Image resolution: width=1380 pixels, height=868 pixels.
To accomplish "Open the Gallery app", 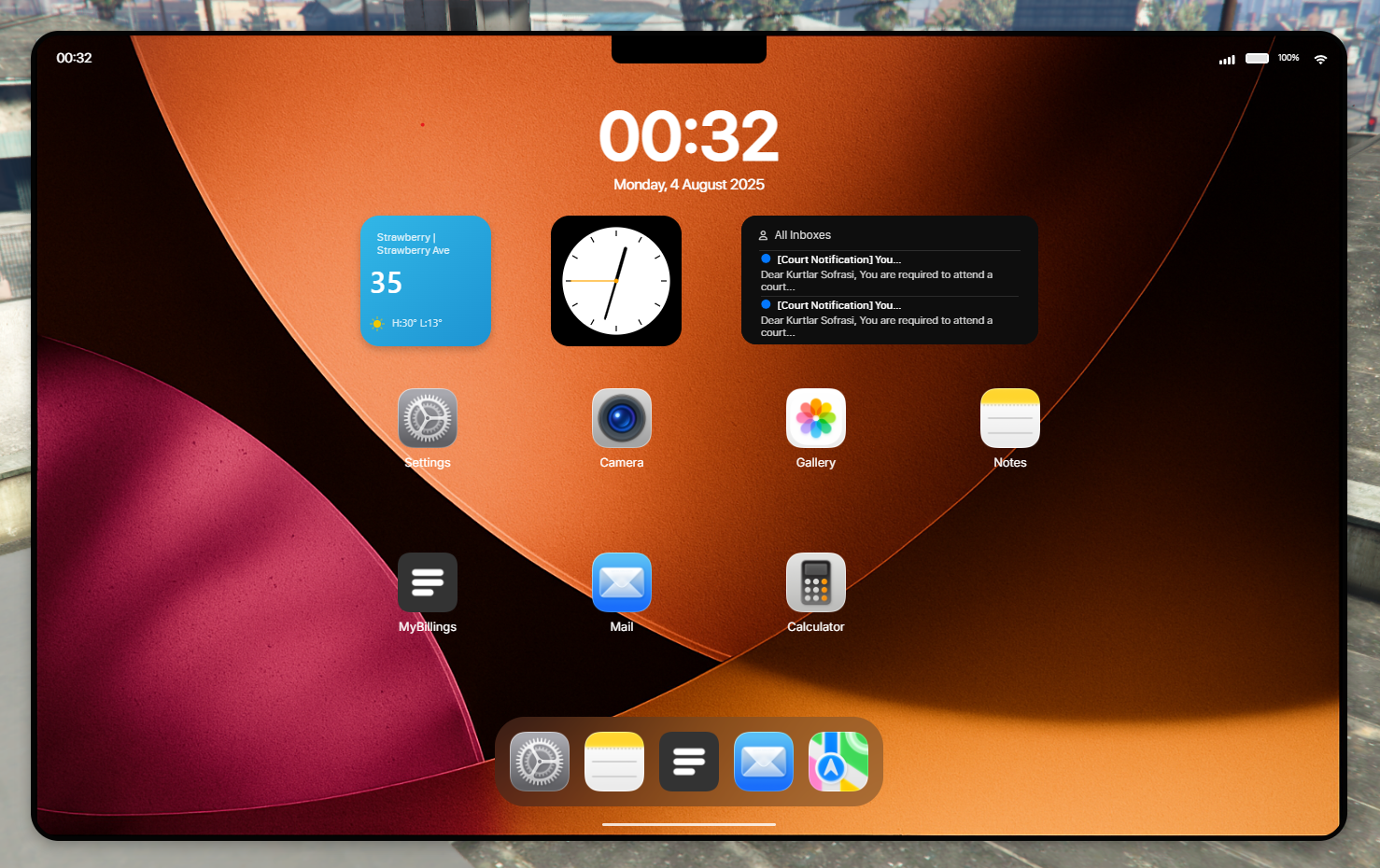I will 816,418.
